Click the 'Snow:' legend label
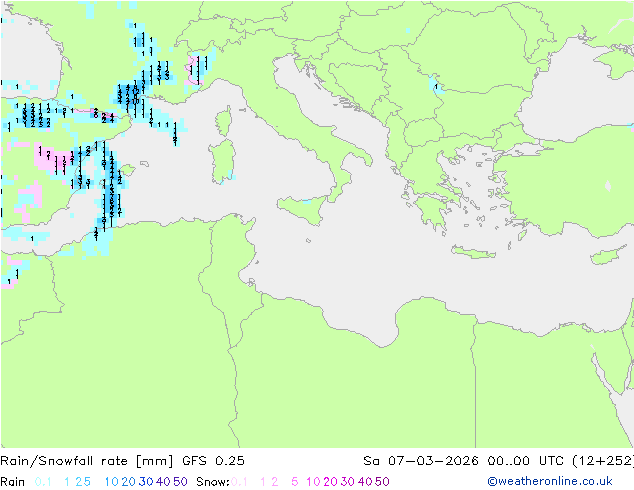 (x=213, y=482)
